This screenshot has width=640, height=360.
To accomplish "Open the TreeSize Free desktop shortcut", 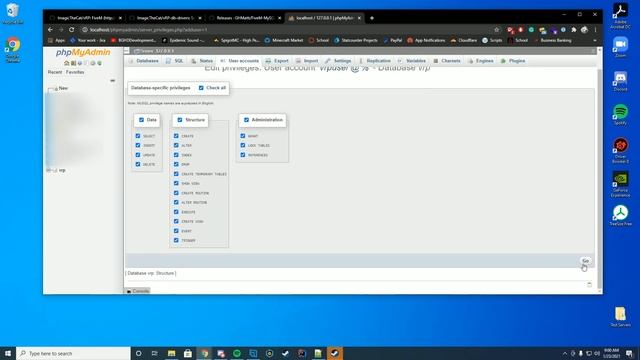I will [x=620, y=216].
